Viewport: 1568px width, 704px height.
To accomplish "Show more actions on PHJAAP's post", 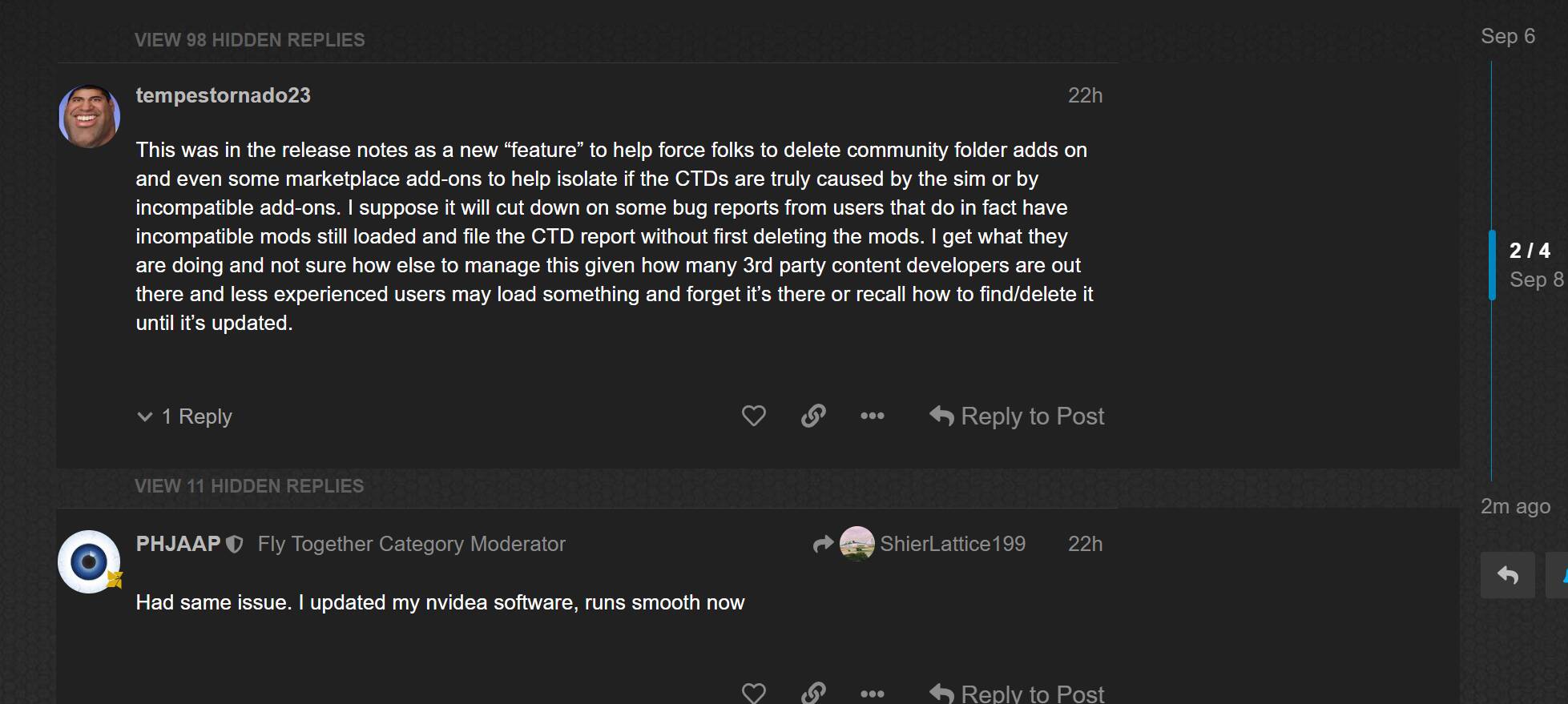I will coord(872,692).
